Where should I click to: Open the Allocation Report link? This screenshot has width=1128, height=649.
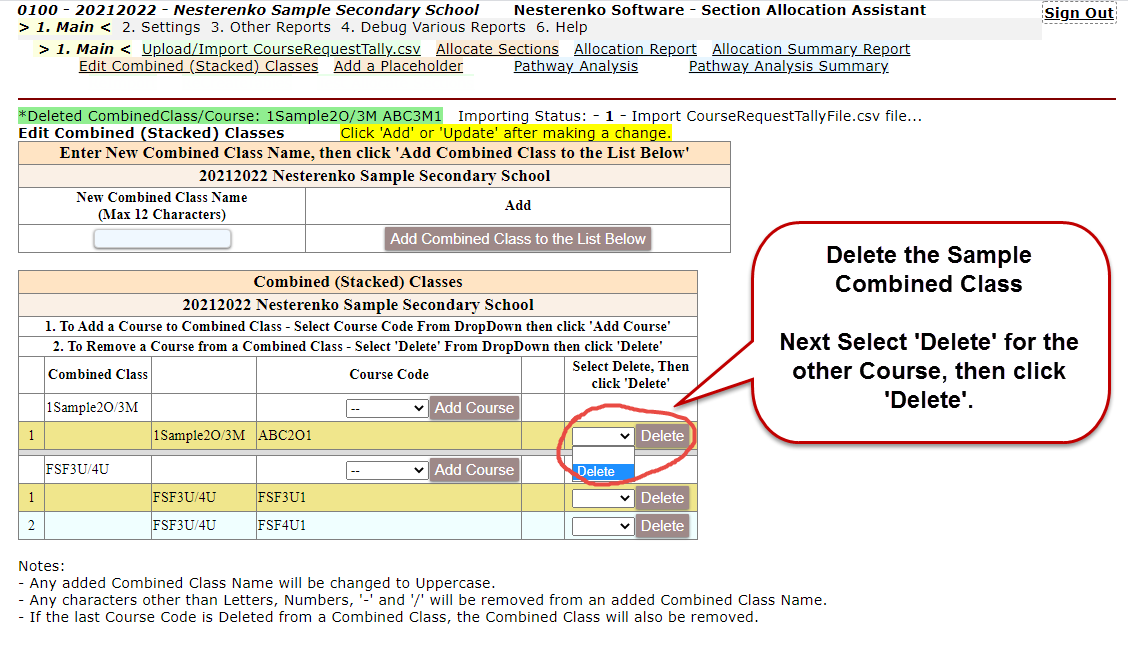point(635,49)
